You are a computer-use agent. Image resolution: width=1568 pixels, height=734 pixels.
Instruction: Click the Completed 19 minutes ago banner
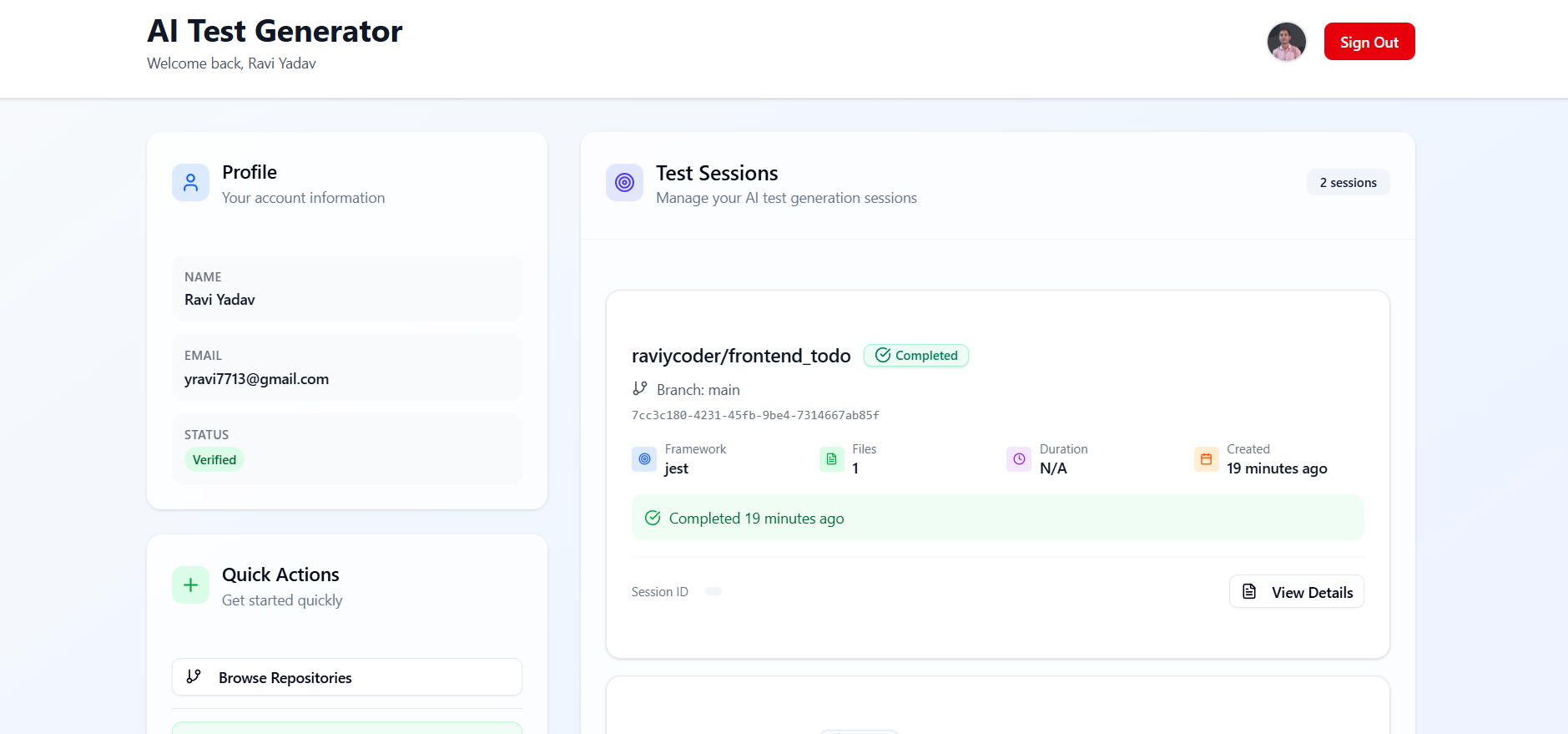(x=998, y=518)
